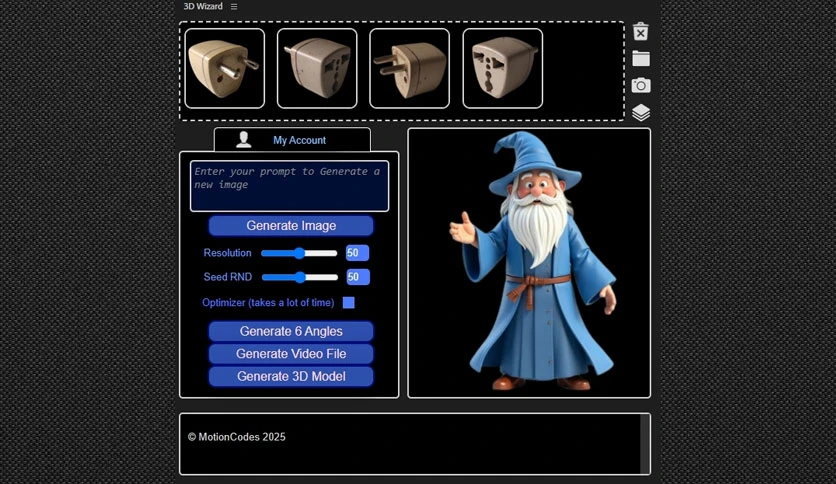Open the My Account tab
Viewport: 836px width, 484px height.
click(x=292, y=140)
